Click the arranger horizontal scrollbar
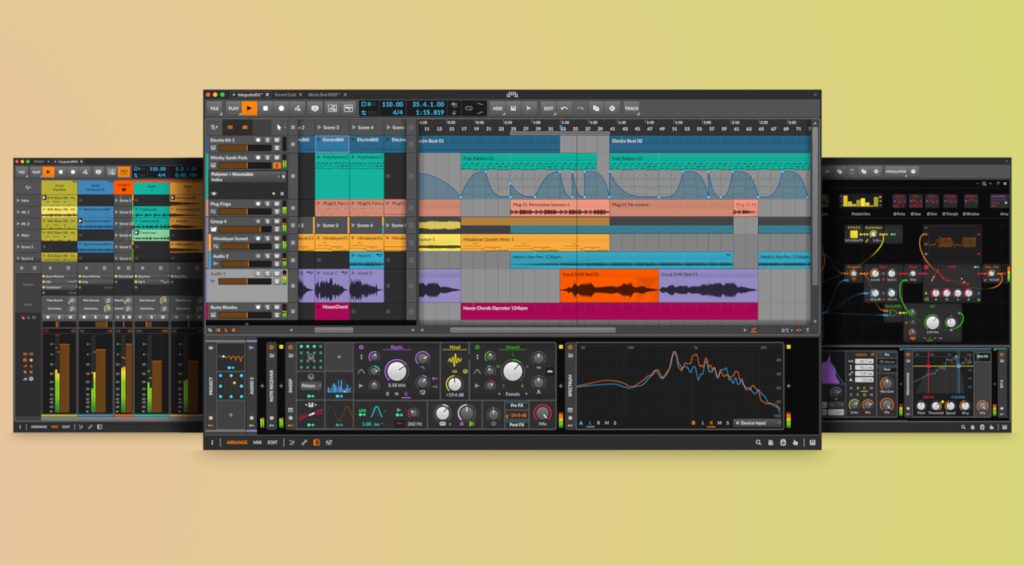1024x565 pixels. 533,330
